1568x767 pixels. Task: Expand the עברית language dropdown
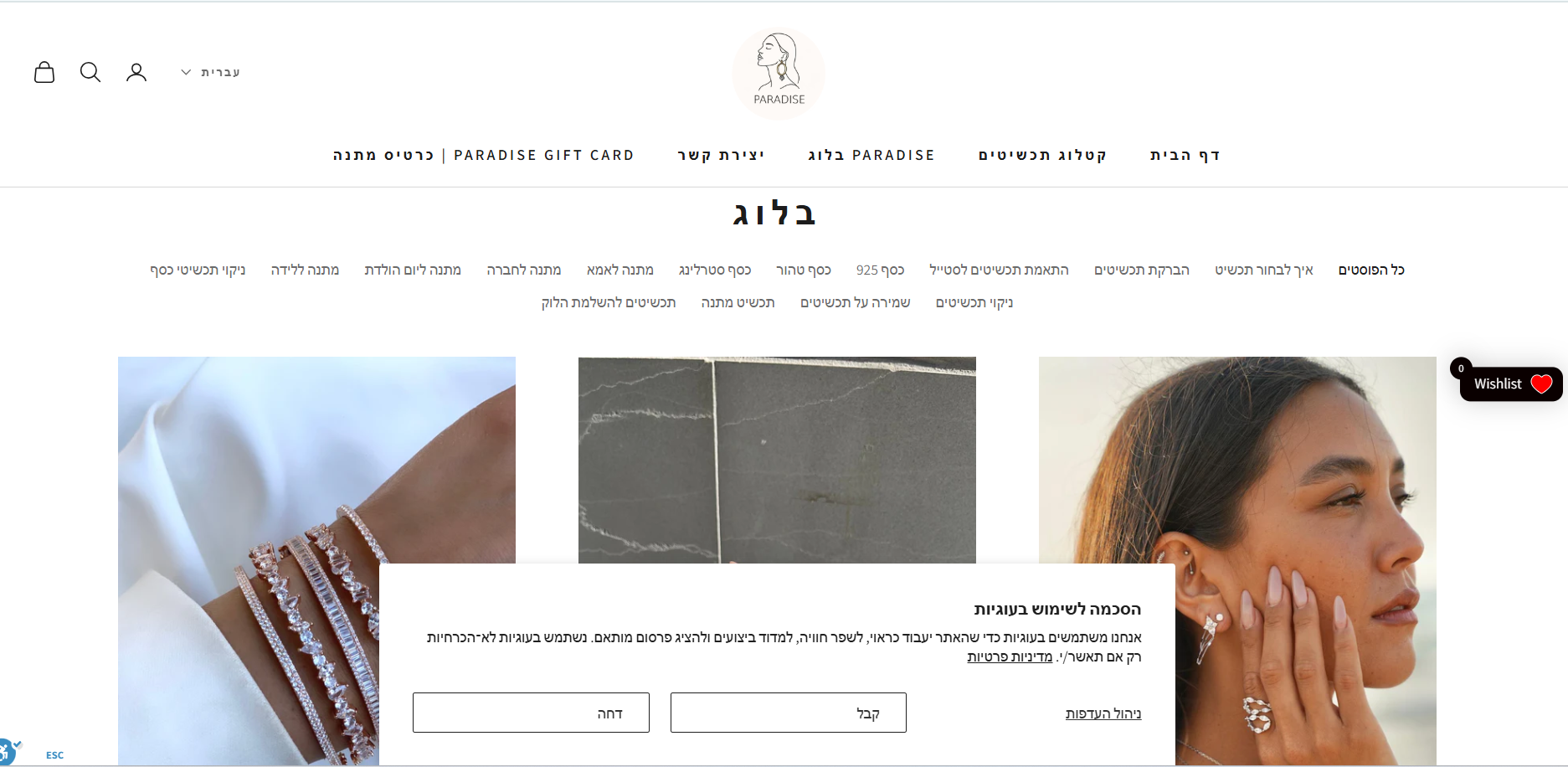[x=211, y=72]
